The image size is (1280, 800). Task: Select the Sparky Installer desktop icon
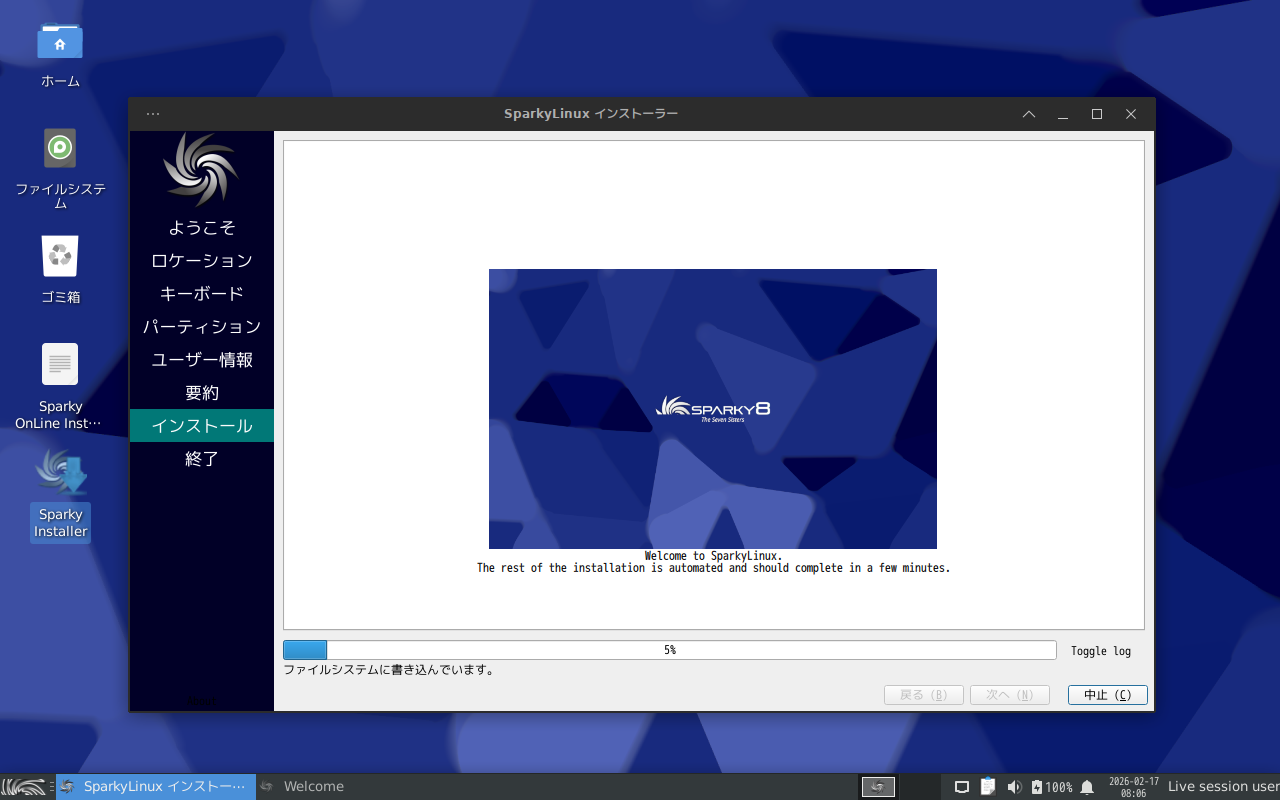(60, 473)
